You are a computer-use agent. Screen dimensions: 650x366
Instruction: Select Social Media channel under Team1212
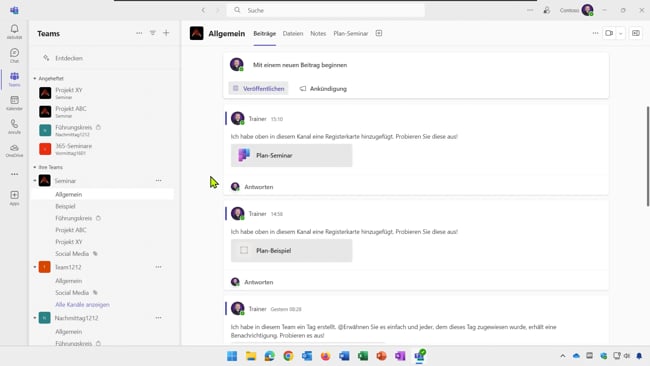tap(72, 293)
